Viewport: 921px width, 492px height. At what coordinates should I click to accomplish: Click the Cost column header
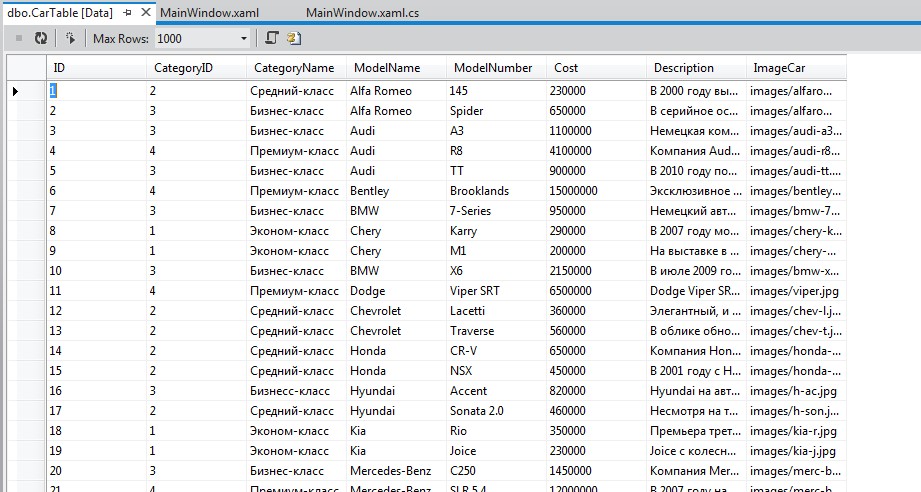(x=596, y=68)
